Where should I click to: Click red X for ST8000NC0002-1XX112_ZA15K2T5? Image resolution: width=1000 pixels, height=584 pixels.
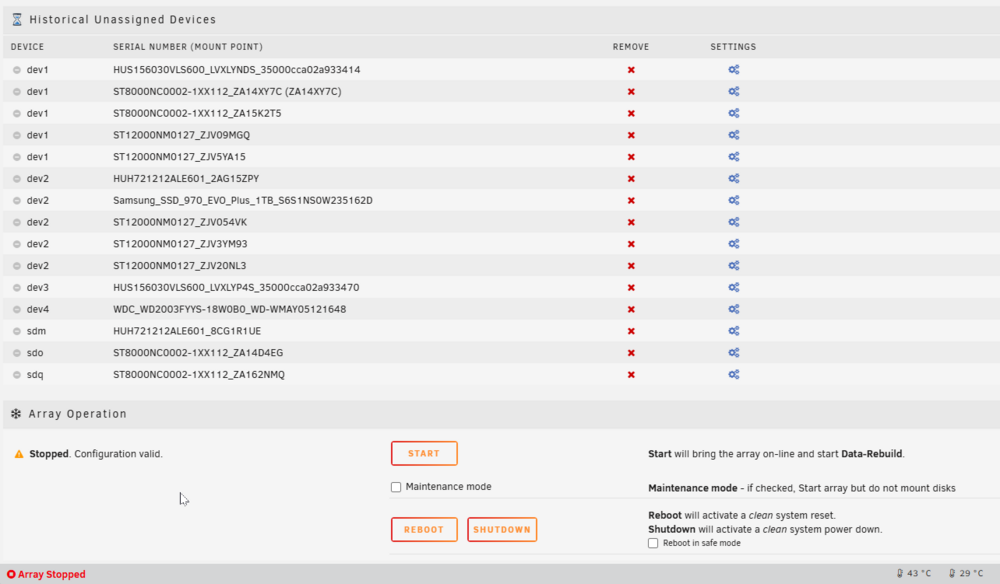pos(631,113)
